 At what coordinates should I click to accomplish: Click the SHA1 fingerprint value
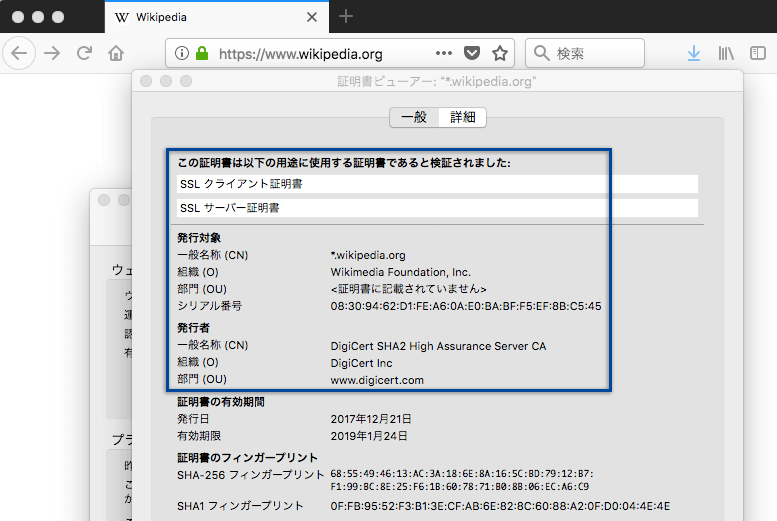500,506
